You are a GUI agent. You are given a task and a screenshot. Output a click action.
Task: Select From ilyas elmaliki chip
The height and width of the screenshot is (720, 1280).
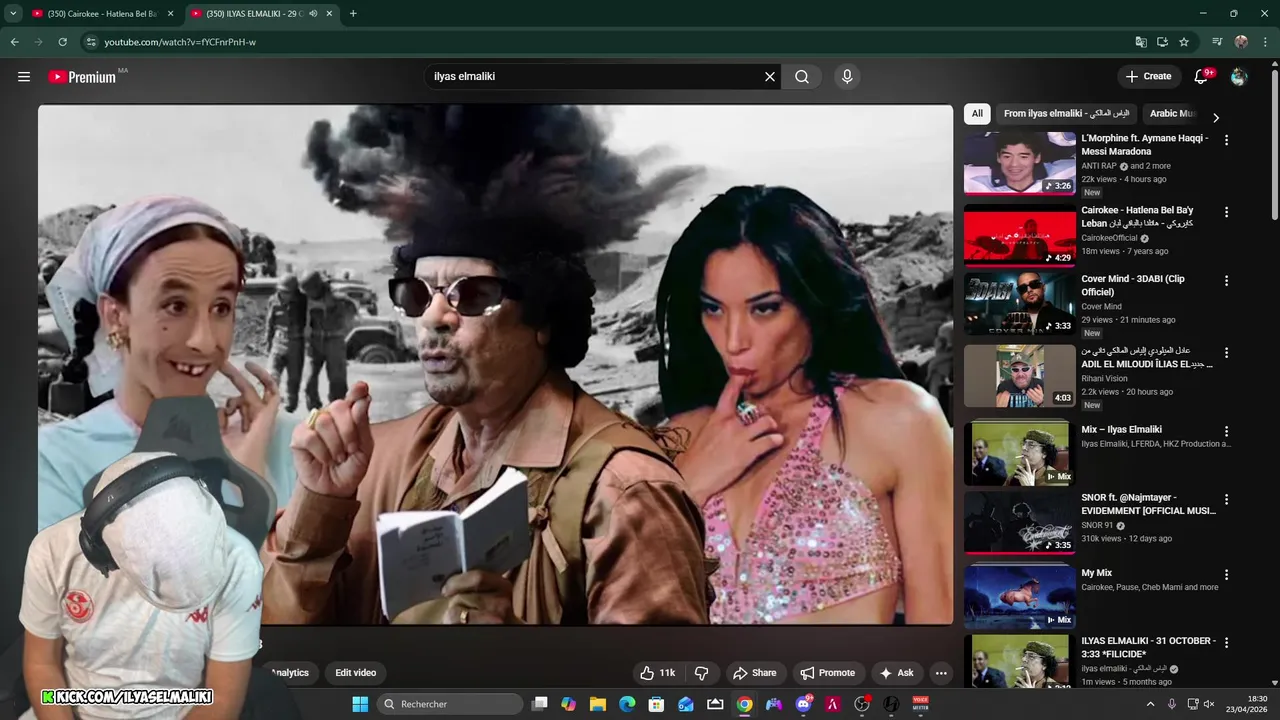1066,113
